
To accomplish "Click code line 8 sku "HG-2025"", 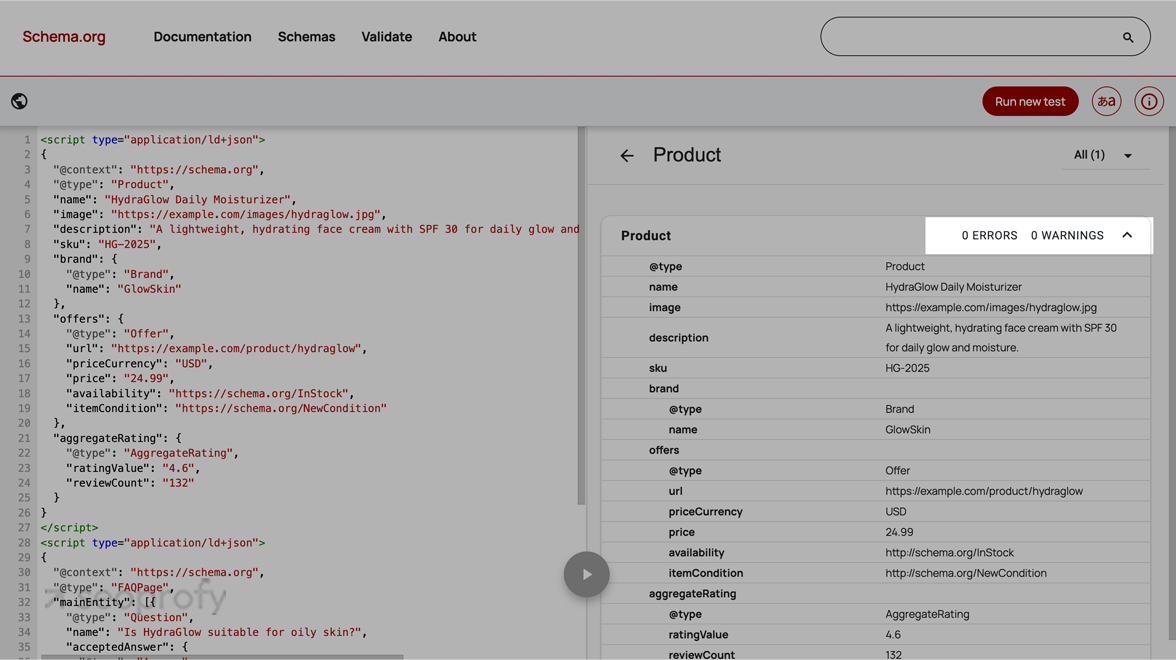I will pos(107,244).
